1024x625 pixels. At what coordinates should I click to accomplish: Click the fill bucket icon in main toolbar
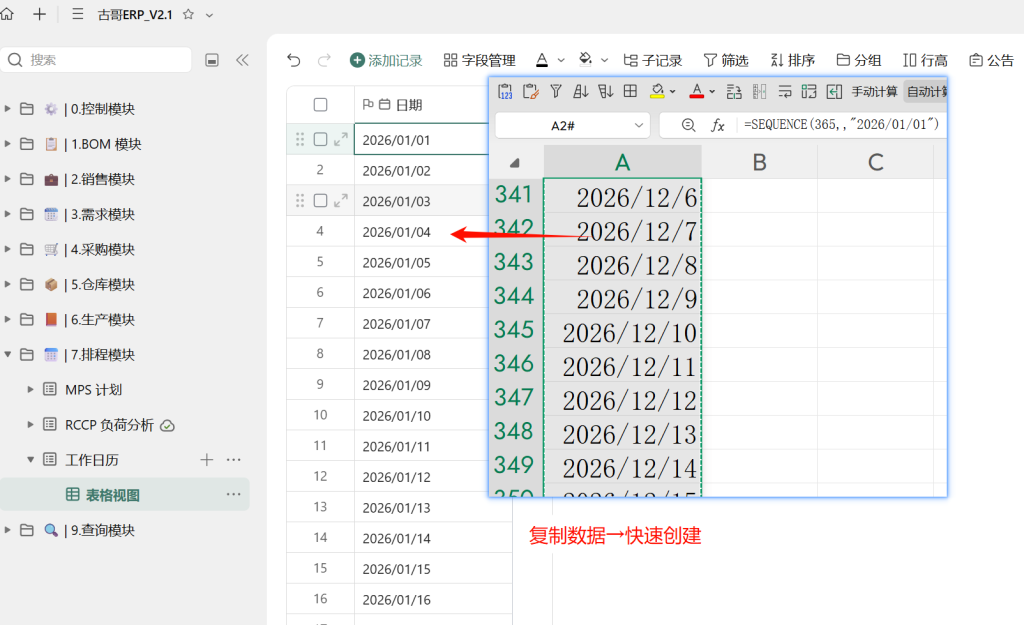point(585,60)
